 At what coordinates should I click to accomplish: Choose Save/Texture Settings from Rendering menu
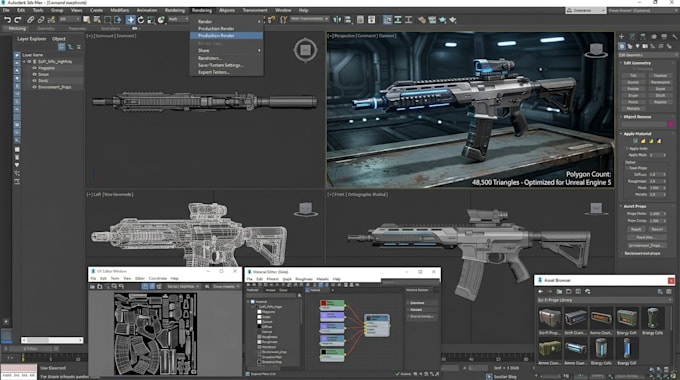click(x=220, y=65)
